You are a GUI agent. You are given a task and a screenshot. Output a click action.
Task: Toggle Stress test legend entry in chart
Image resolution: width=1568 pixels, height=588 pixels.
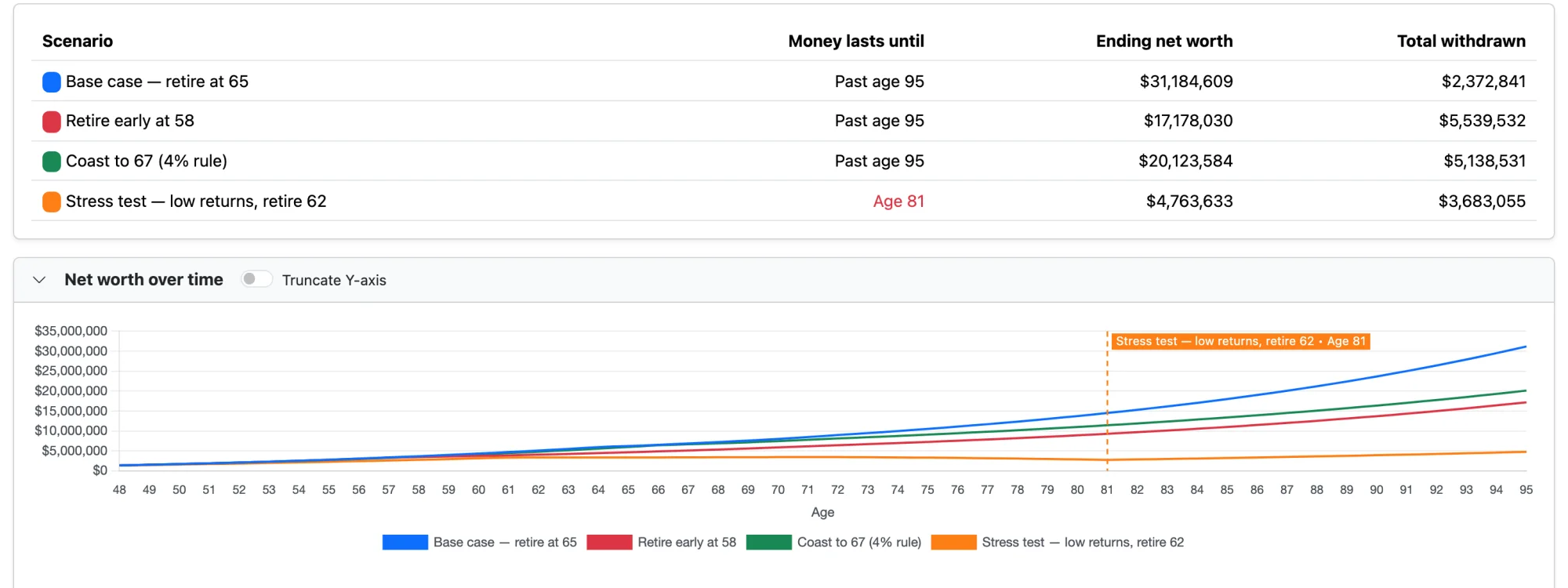[1058, 543]
